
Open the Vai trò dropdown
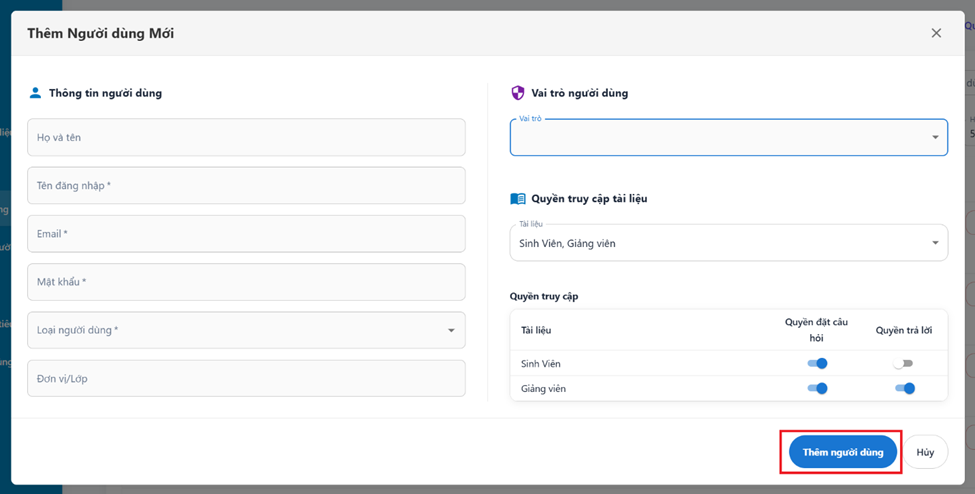pyautogui.click(x=728, y=138)
